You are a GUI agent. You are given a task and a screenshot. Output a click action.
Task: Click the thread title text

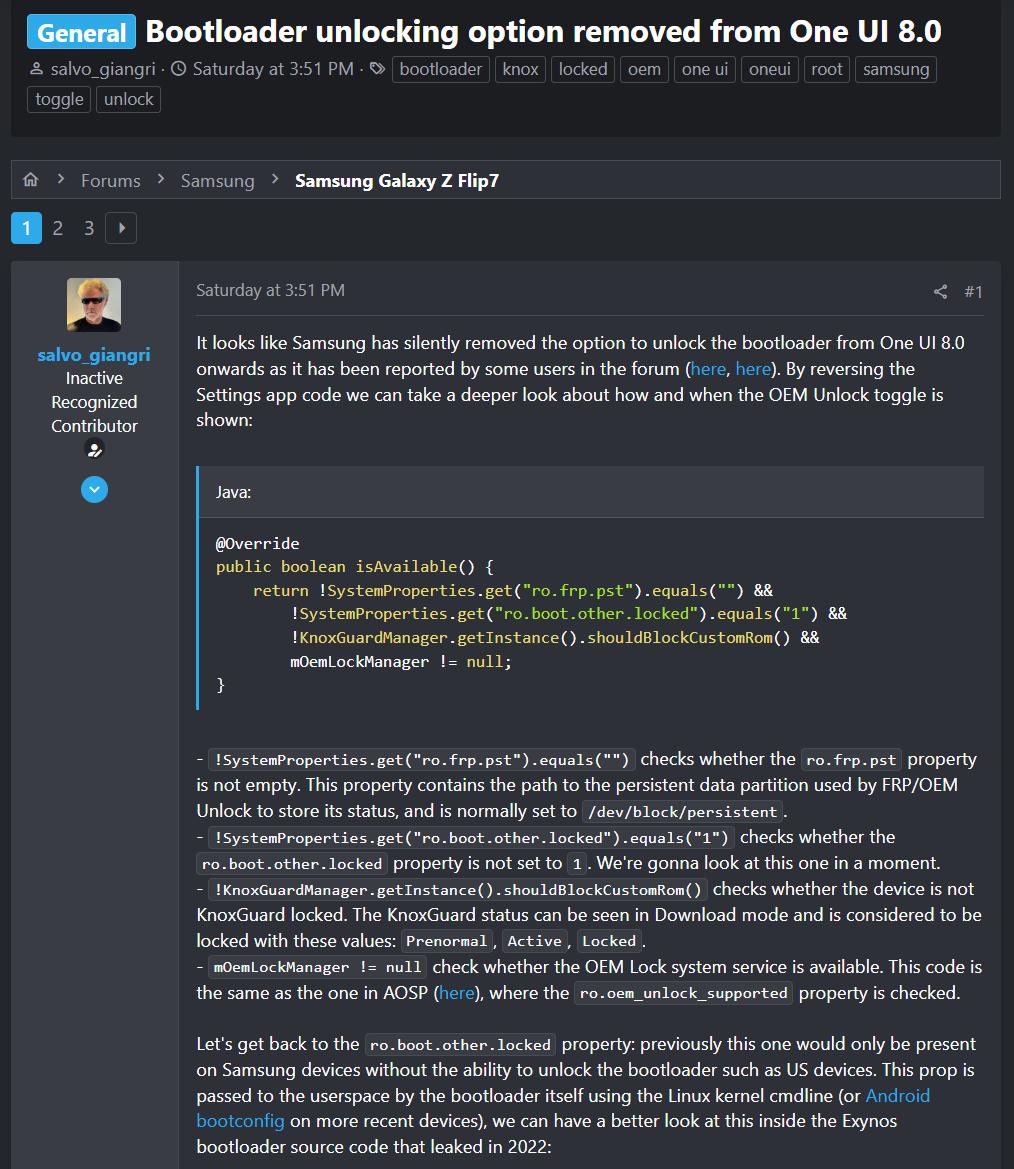pos(544,31)
